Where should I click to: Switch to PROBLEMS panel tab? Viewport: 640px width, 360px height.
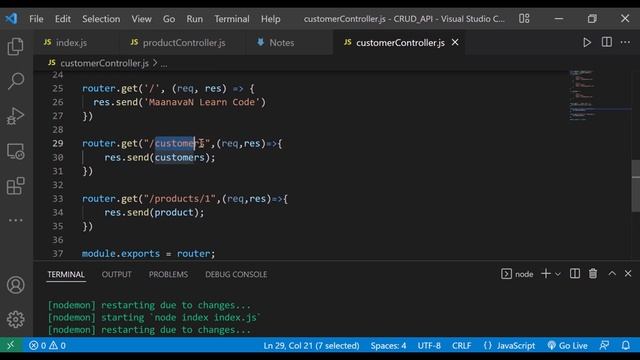pos(168,274)
